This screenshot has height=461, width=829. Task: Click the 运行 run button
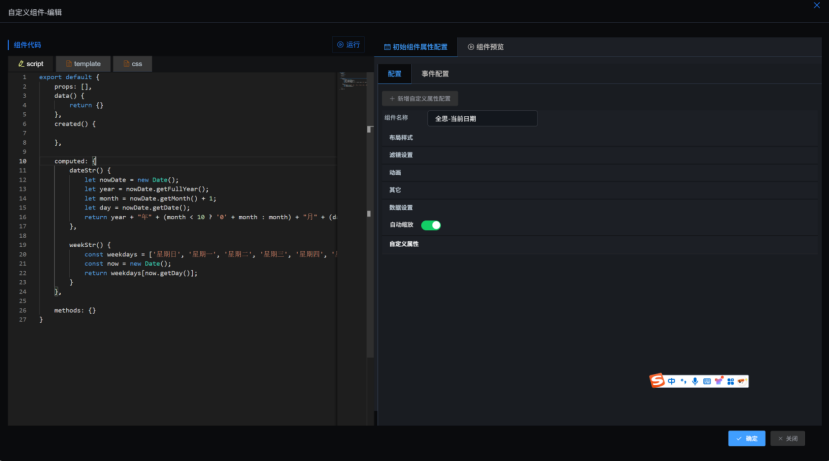(349, 45)
